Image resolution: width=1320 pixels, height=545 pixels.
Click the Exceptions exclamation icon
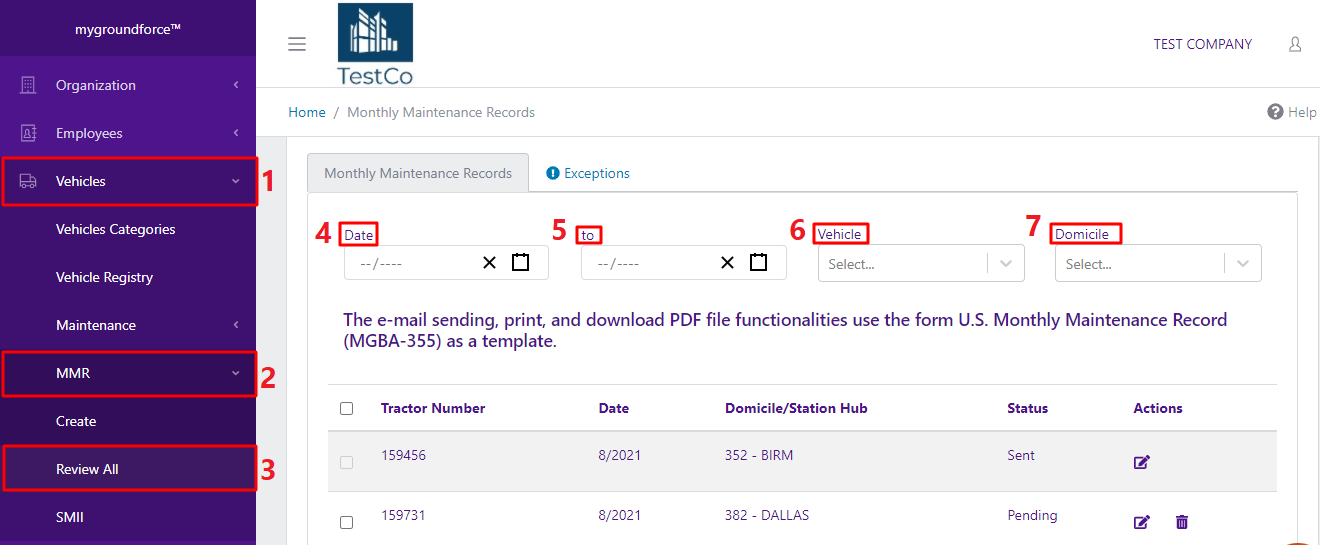(x=553, y=173)
